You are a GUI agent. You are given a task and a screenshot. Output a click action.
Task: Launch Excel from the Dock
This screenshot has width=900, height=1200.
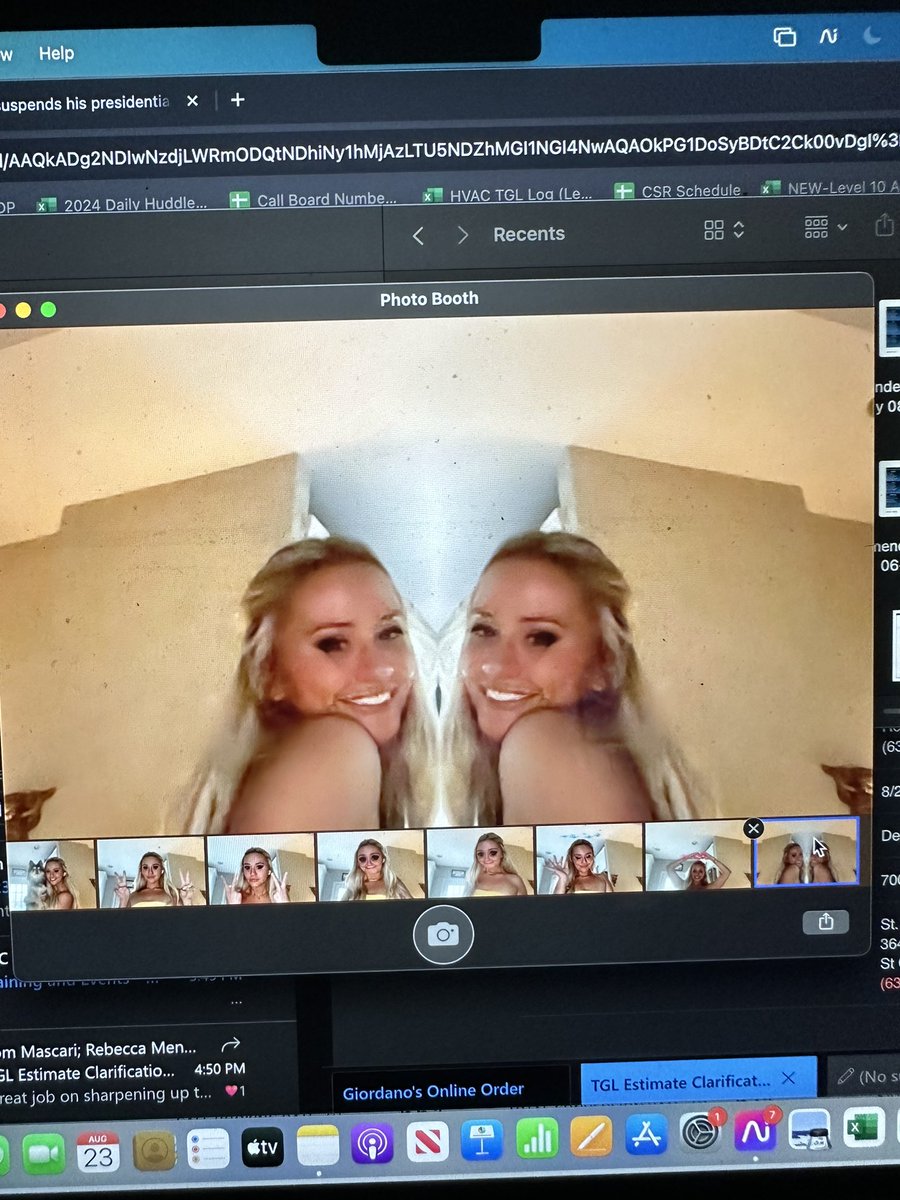863,1126
